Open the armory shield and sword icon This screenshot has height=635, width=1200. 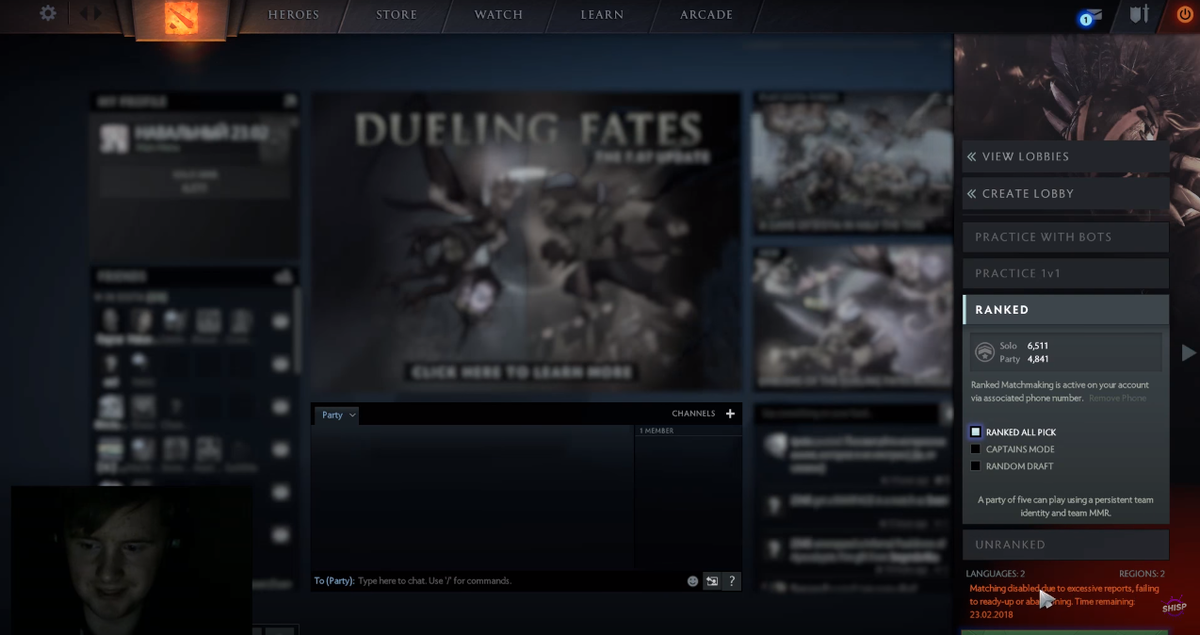pos(1140,14)
